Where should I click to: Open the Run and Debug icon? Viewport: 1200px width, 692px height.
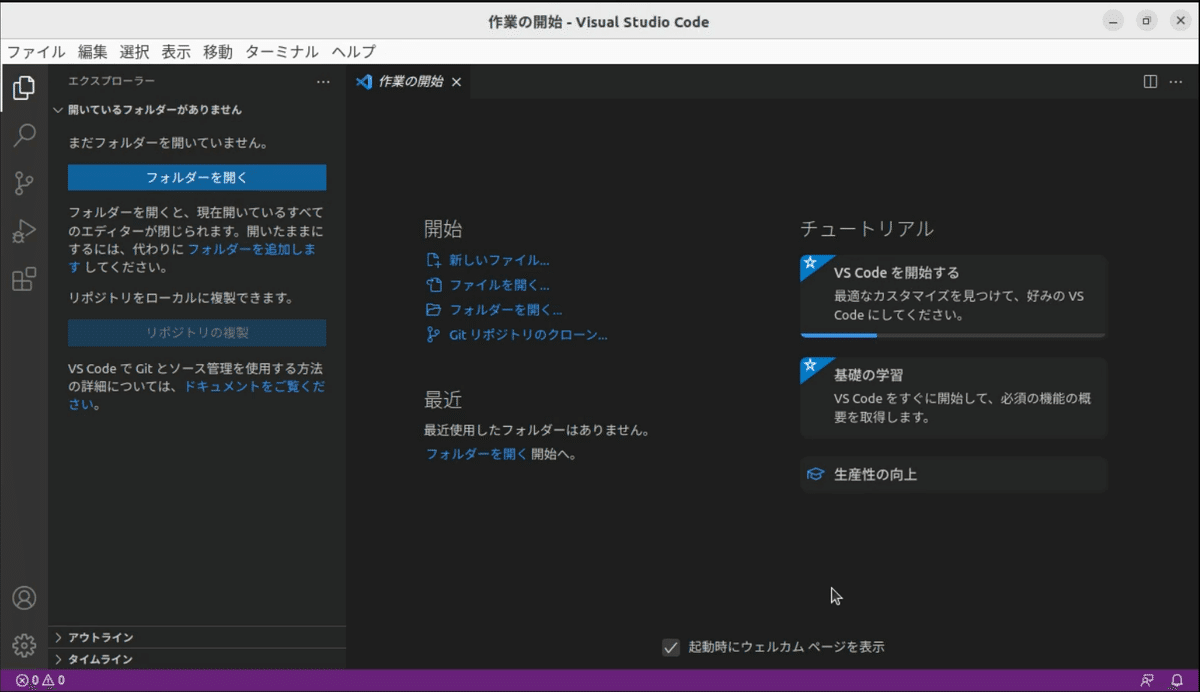[24, 231]
